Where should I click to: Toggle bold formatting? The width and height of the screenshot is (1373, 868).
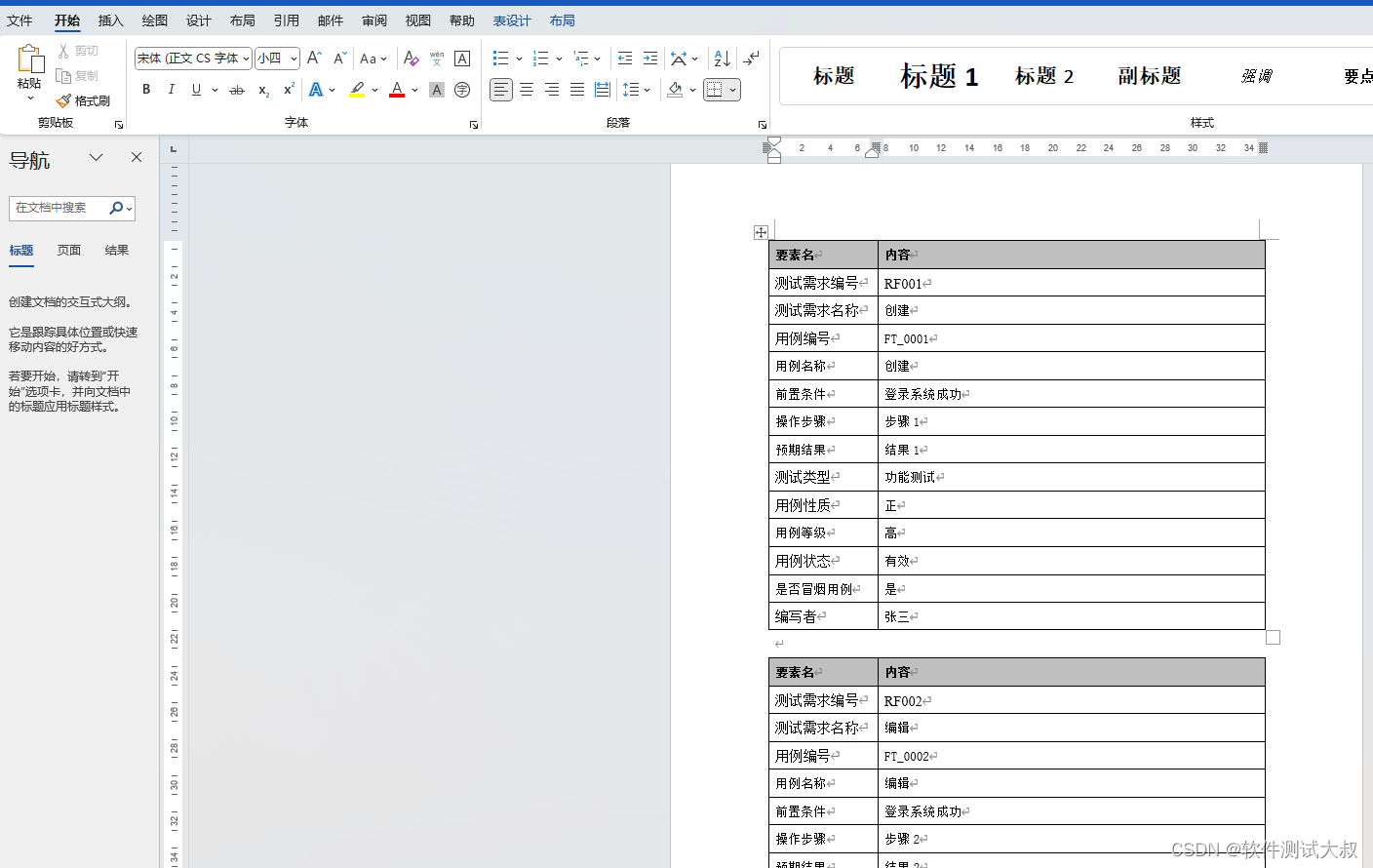[x=146, y=90]
